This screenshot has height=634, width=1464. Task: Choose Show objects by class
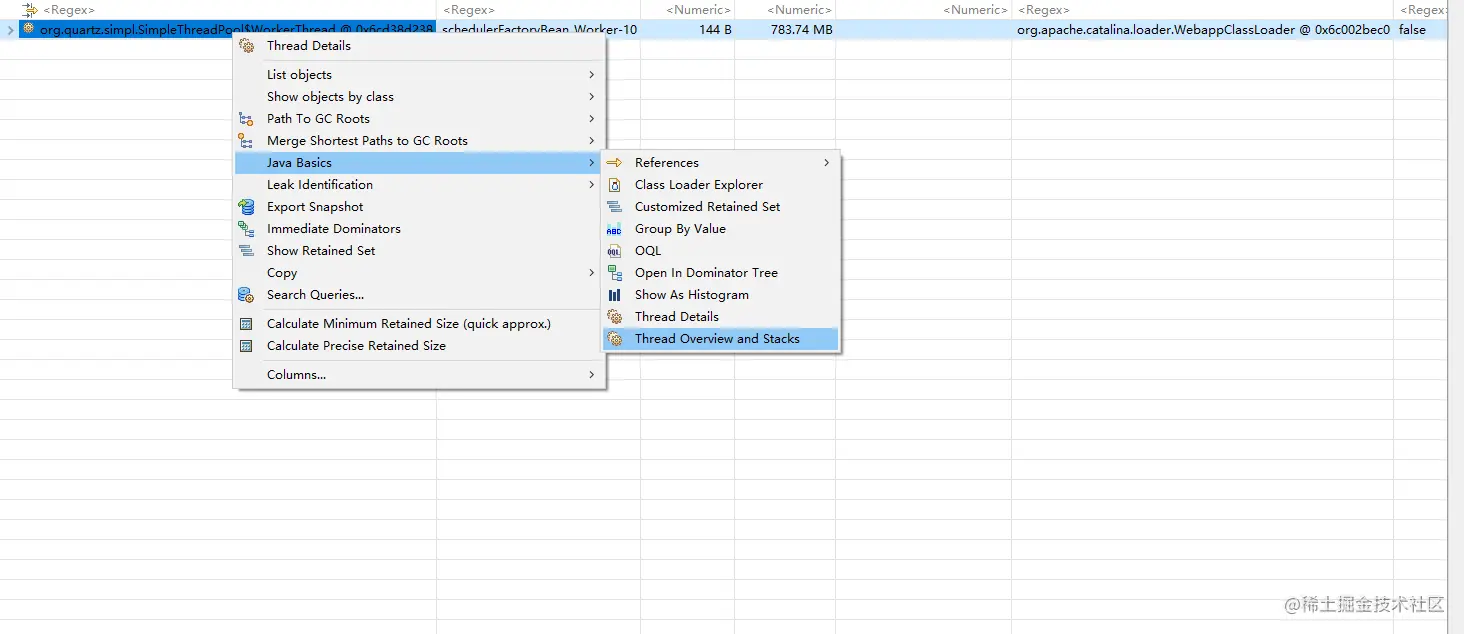click(x=419, y=97)
